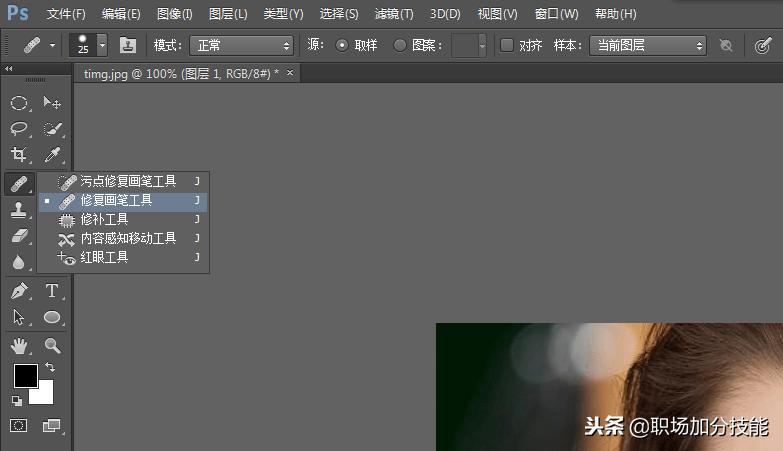This screenshot has width=783, height=451.
Task: Enable the 对齐 checkbox
Action: coord(507,45)
